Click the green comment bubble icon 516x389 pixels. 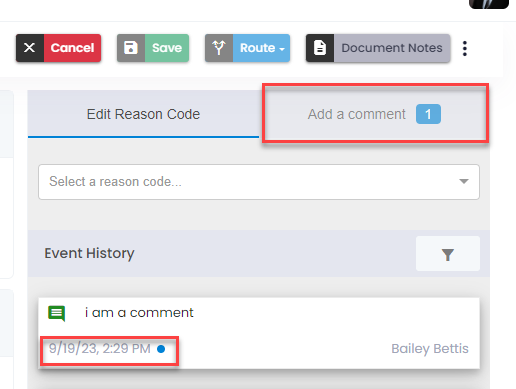coord(57,313)
